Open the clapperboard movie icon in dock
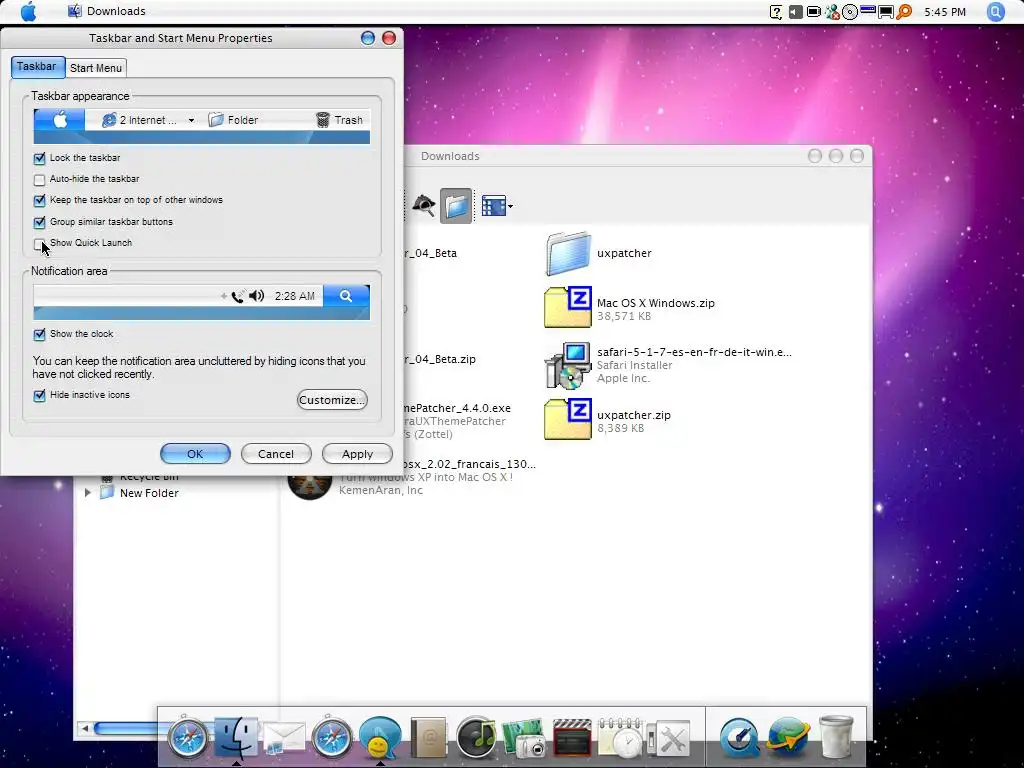 (x=572, y=738)
